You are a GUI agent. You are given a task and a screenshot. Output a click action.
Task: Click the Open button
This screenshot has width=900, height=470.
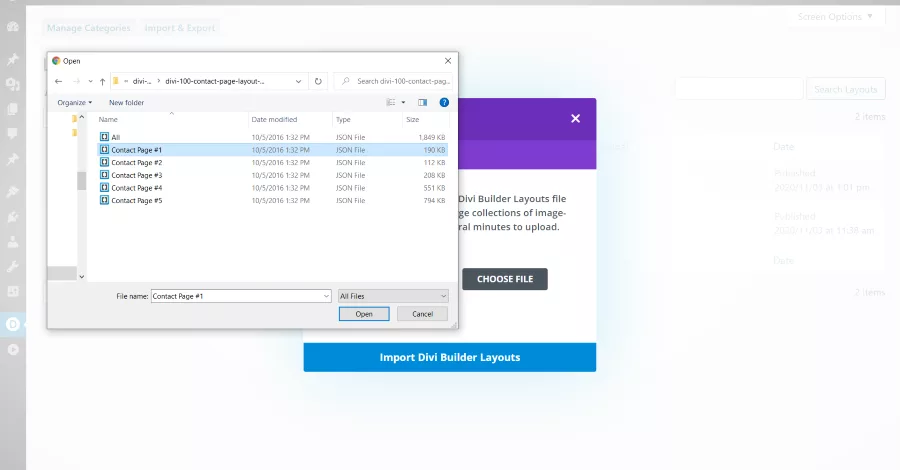point(364,314)
